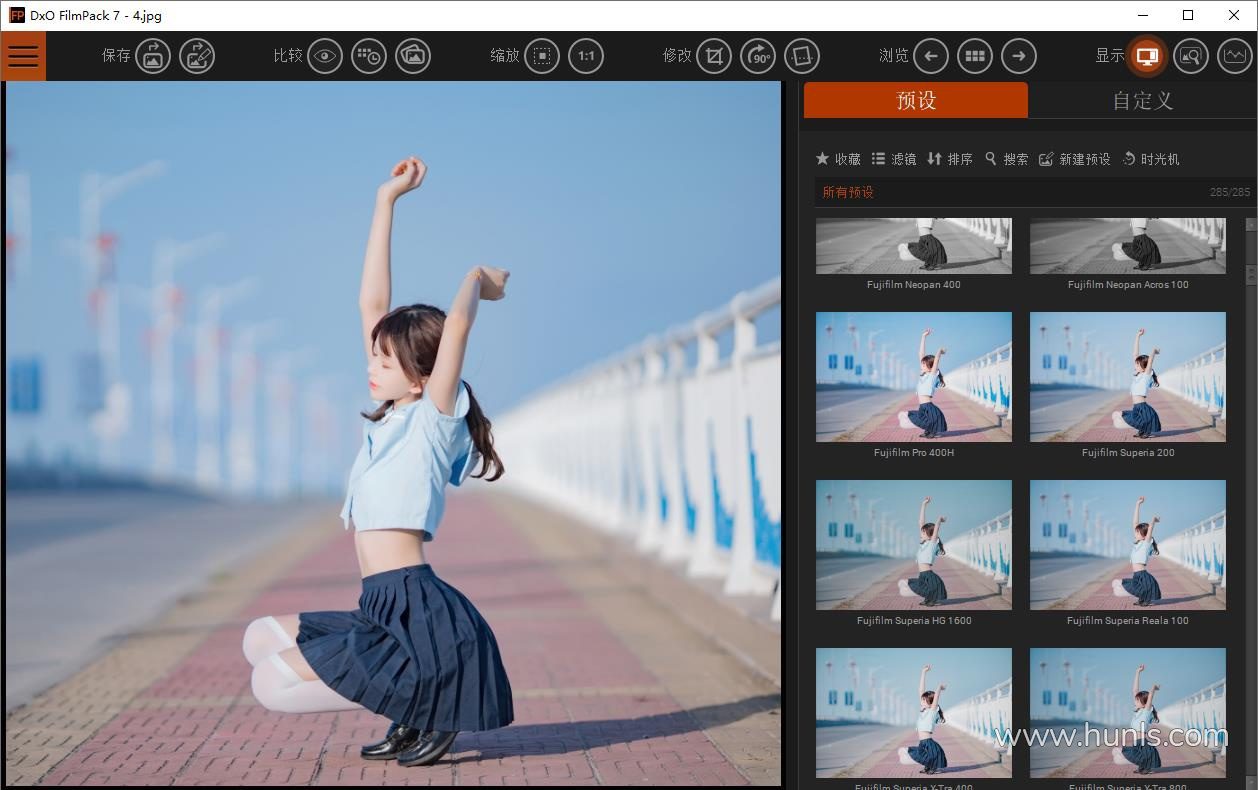Open the 排序 sort options
This screenshot has width=1258, height=790.
[x=950, y=159]
